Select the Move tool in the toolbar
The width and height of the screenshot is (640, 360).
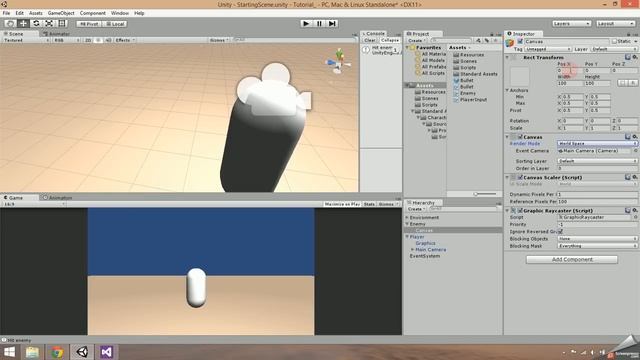coord(23,24)
